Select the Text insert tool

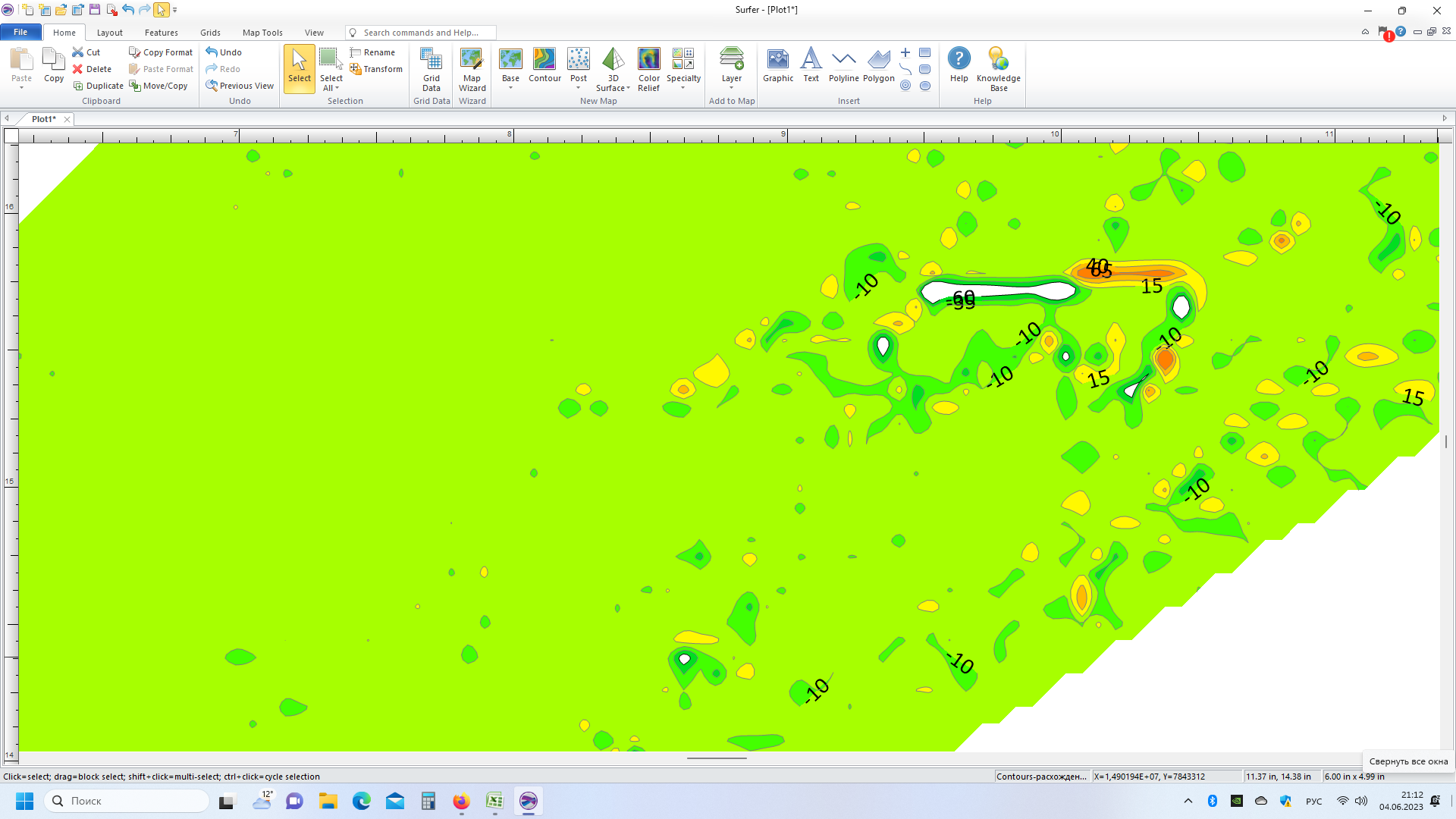pyautogui.click(x=811, y=65)
